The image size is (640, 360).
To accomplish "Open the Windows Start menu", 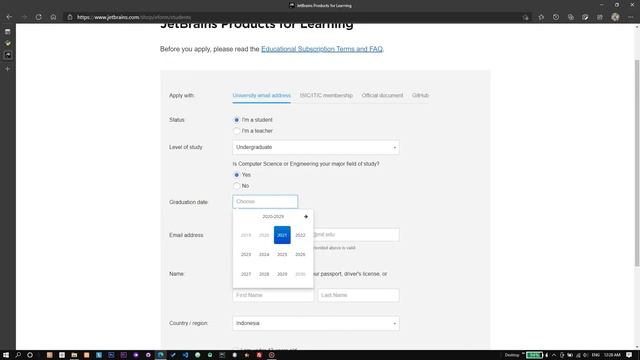I will [x=6, y=355].
